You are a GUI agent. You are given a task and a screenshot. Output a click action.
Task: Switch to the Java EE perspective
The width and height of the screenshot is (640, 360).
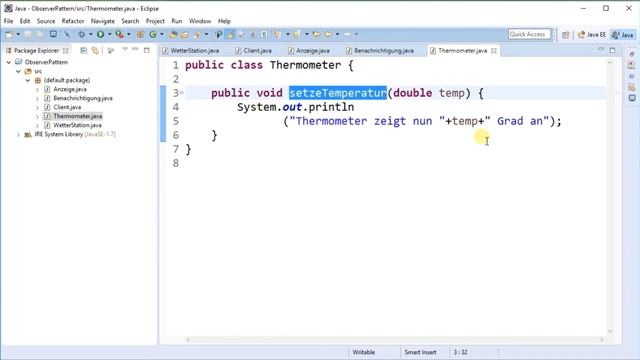click(591, 35)
